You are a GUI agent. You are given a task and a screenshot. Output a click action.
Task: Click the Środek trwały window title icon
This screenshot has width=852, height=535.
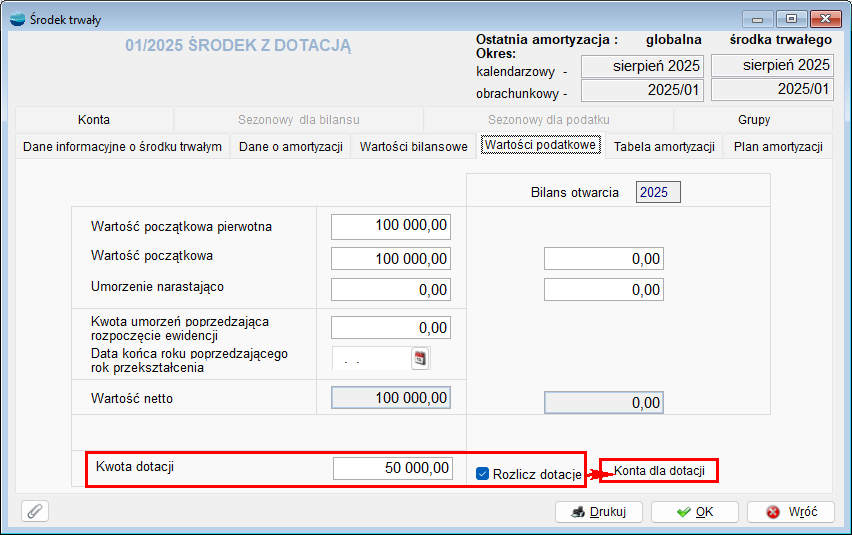coord(15,19)
